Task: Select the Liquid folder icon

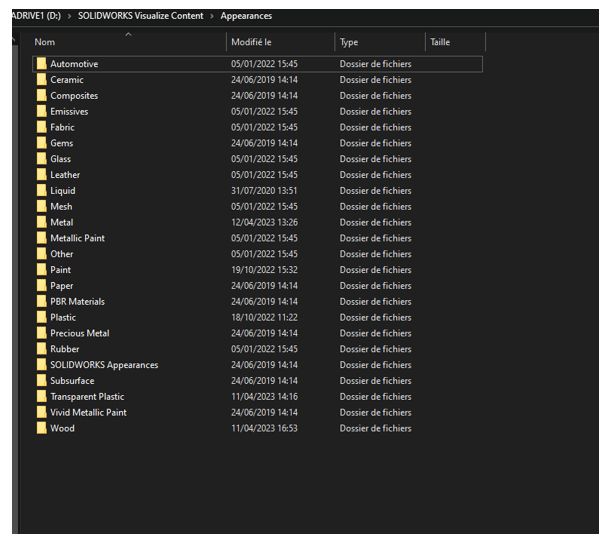Action: pos(42,191)
